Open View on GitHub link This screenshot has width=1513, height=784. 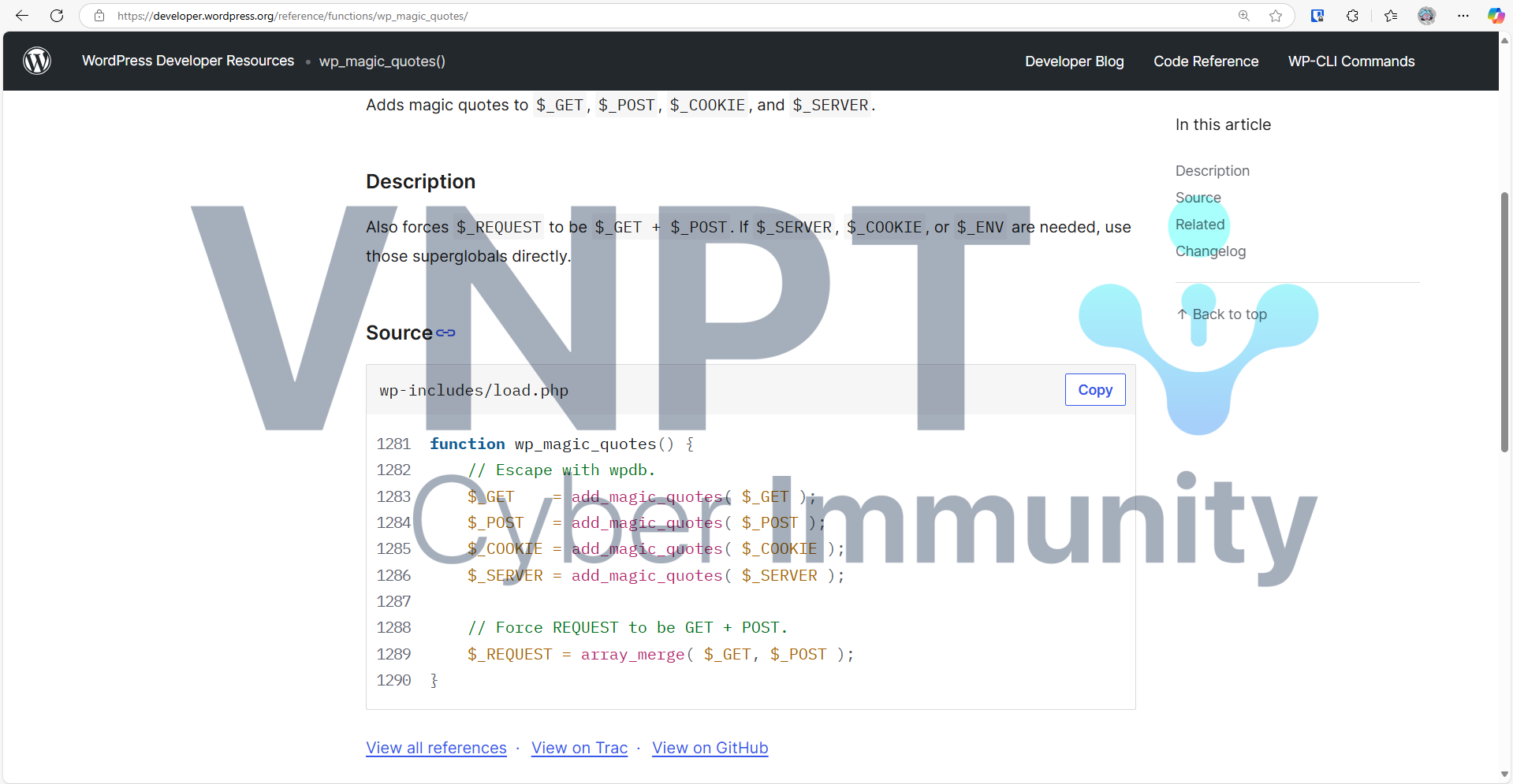pos(710,748)
